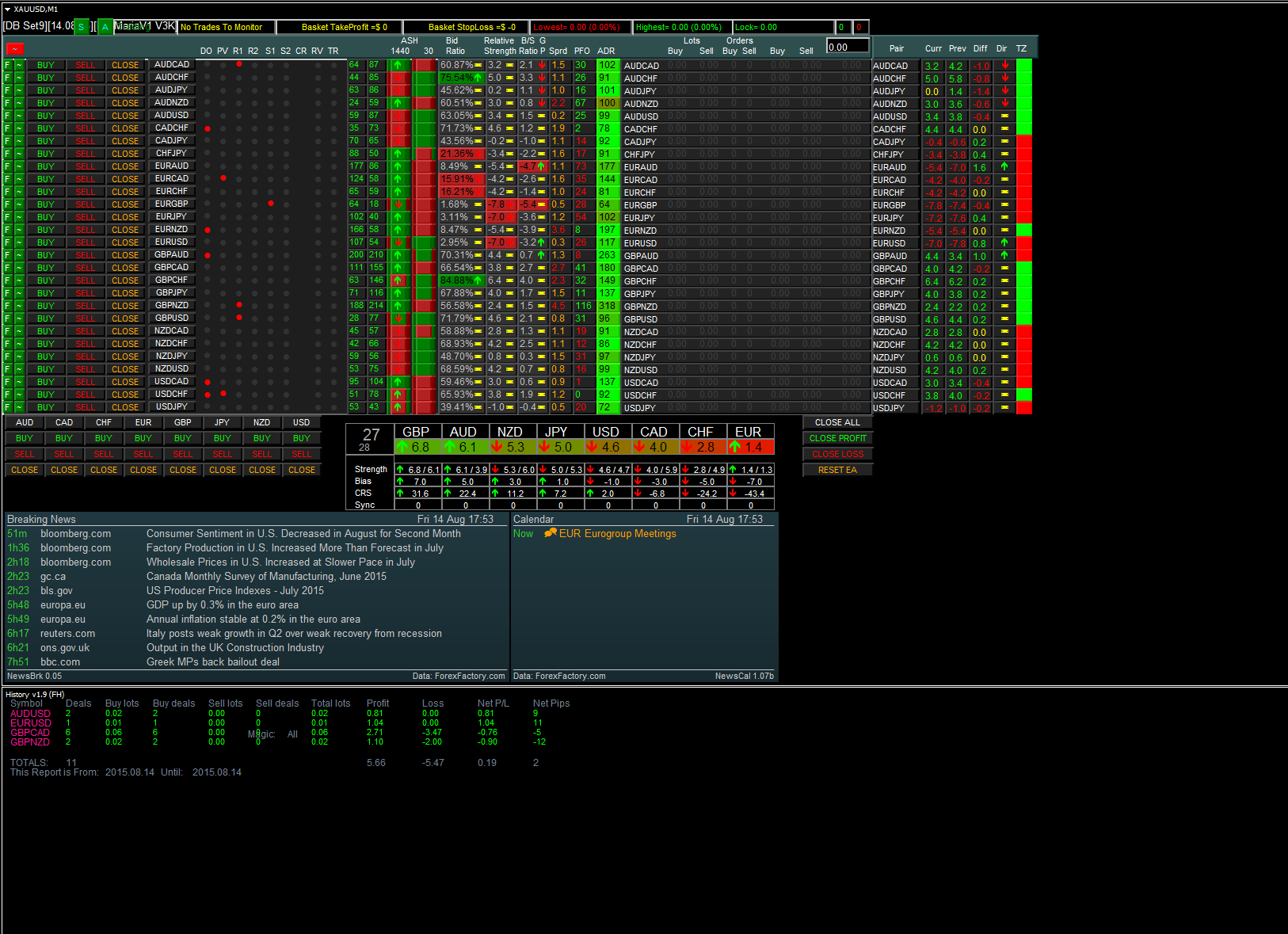Click the EUR strength arrow 1.4

(735, 447)
